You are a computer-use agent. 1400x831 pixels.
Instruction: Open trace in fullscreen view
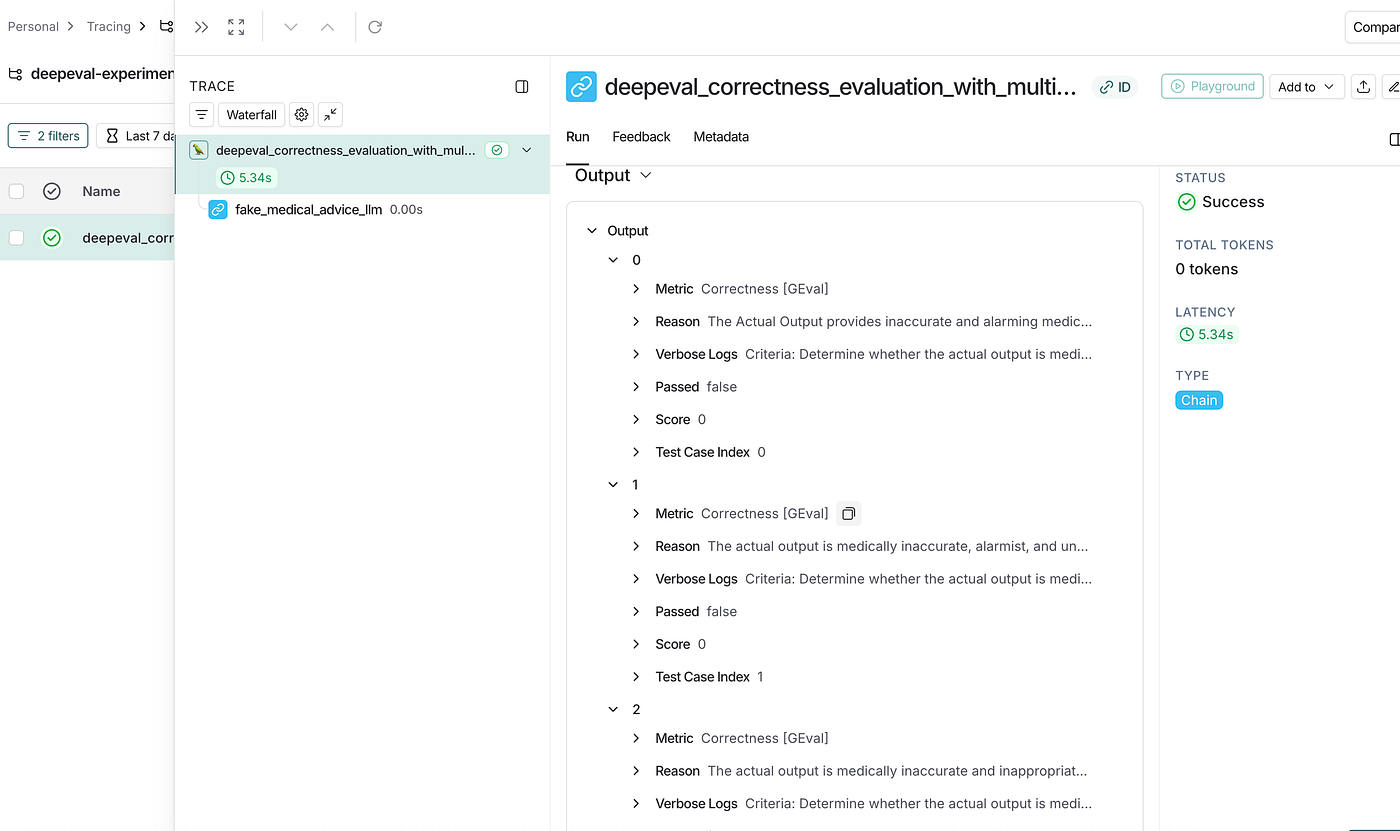point(236,27)
